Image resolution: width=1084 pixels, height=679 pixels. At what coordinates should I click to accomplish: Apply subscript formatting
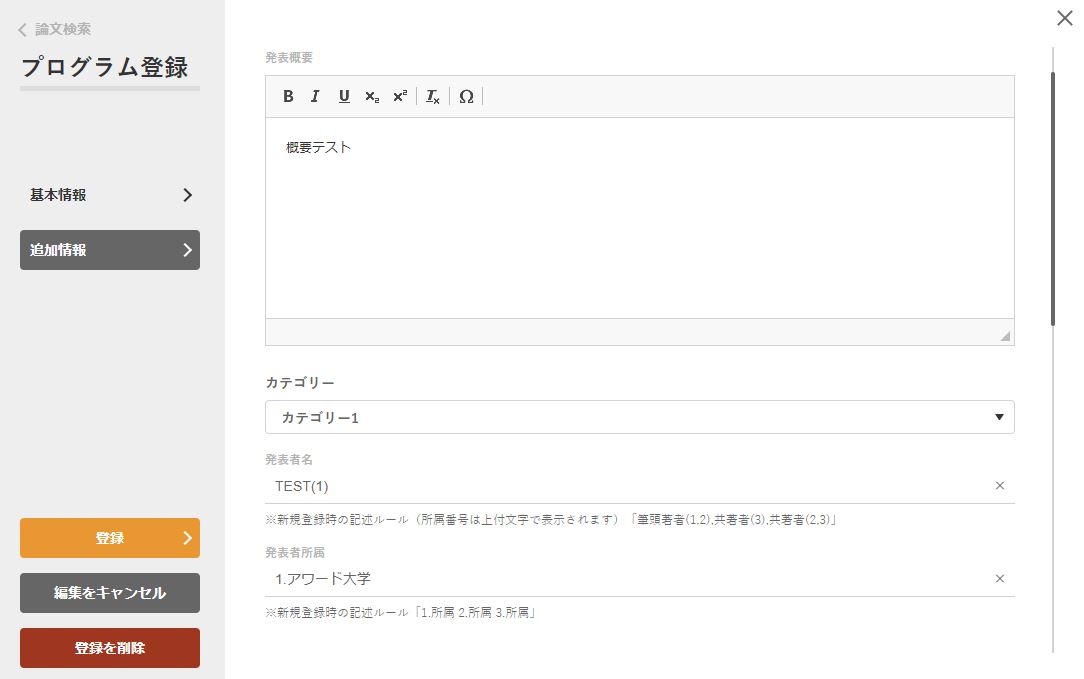372,97
